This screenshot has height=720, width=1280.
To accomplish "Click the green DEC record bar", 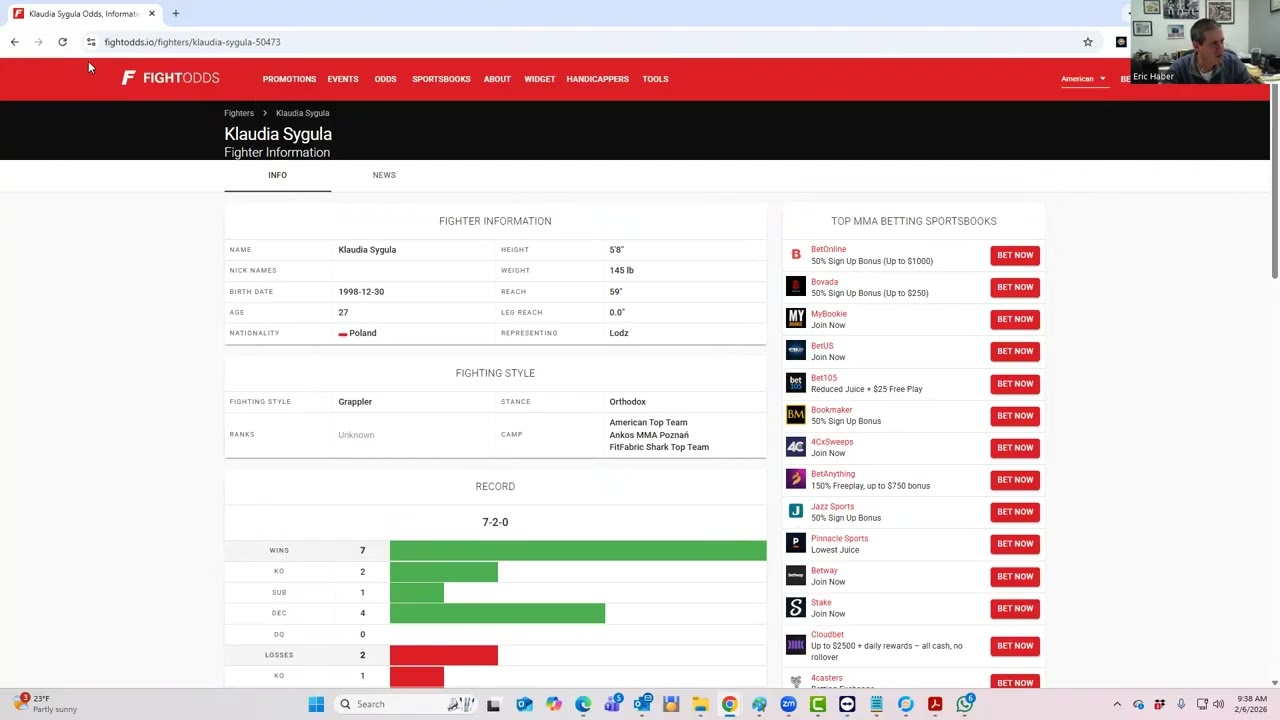I will 497,613.
